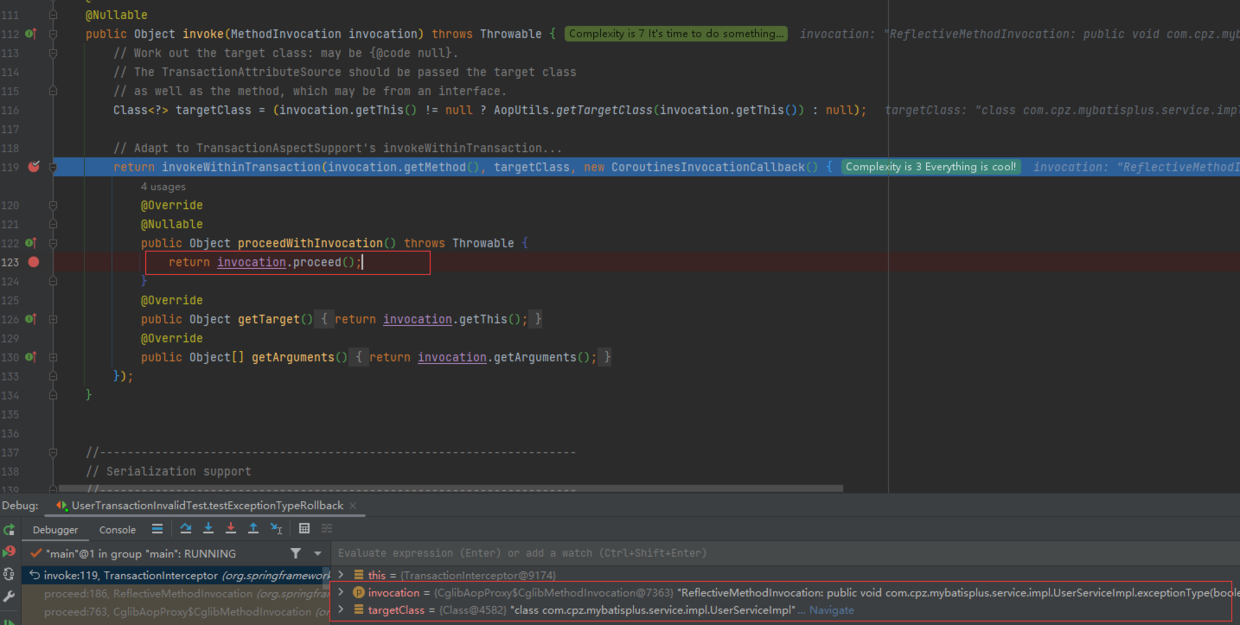The image size is (1240, 625).
Task: Toggle the verified breakpoint on line 119
Action: pos(33,167)
